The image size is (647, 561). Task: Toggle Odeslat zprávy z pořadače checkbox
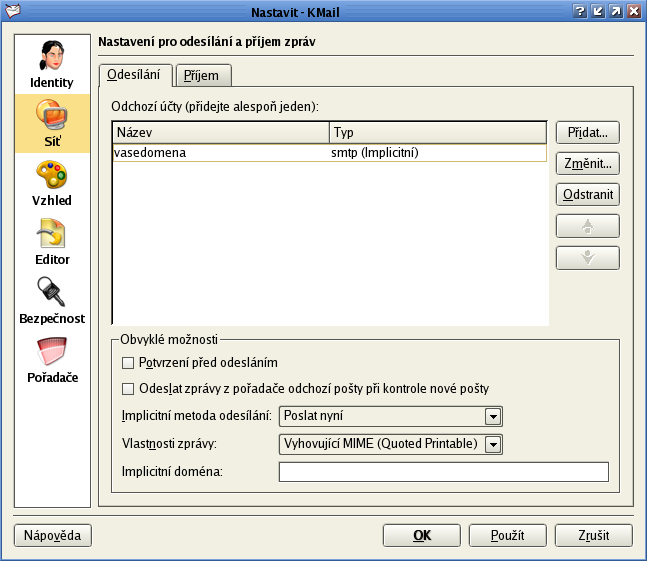pyautogui.click(x=127, y=388)
